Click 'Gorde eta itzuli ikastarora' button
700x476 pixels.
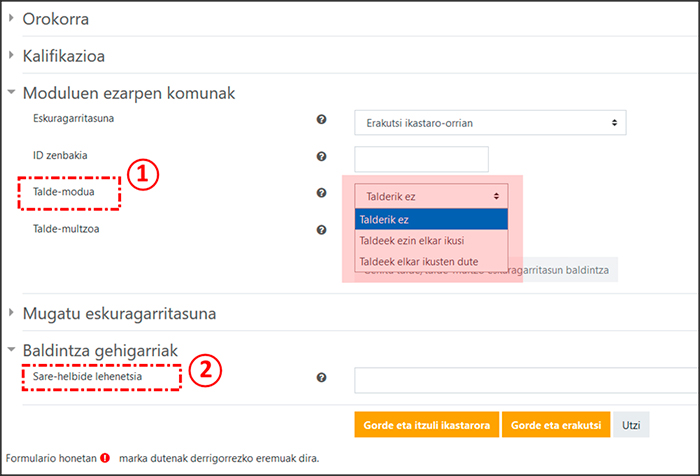pos(425,425)
